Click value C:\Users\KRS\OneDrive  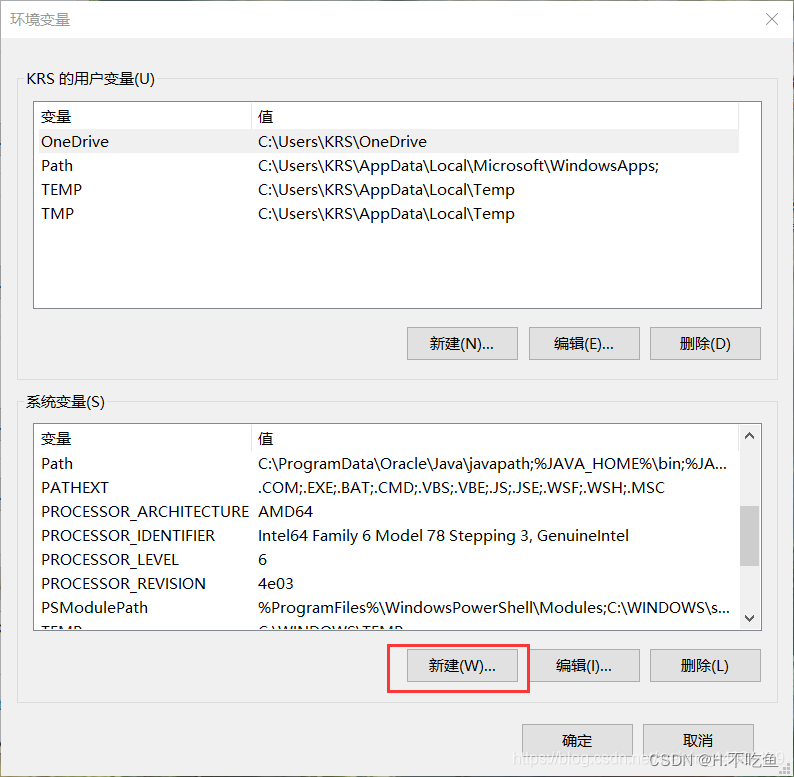pos(342,141)
